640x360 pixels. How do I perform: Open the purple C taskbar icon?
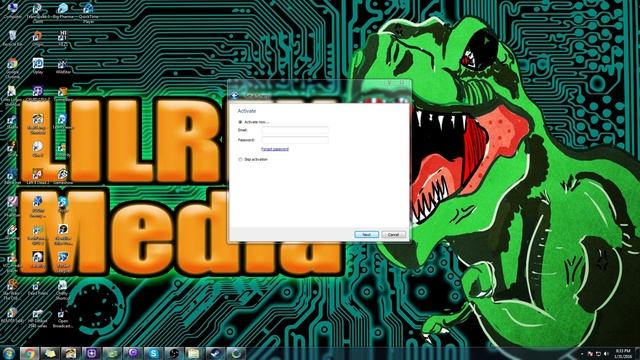pyautogui.click(x=133, y=353)
